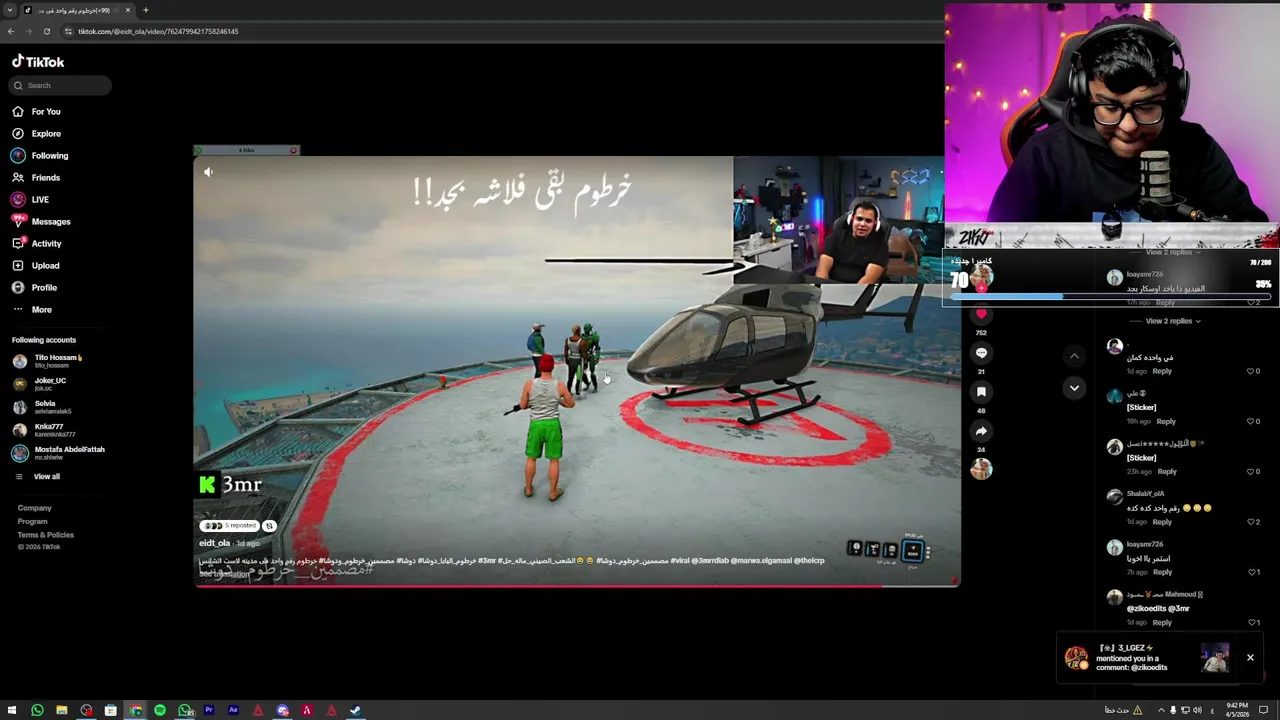Mute the video with speaker icon
Screen dimensions: 1280x720
coord(208,172)
